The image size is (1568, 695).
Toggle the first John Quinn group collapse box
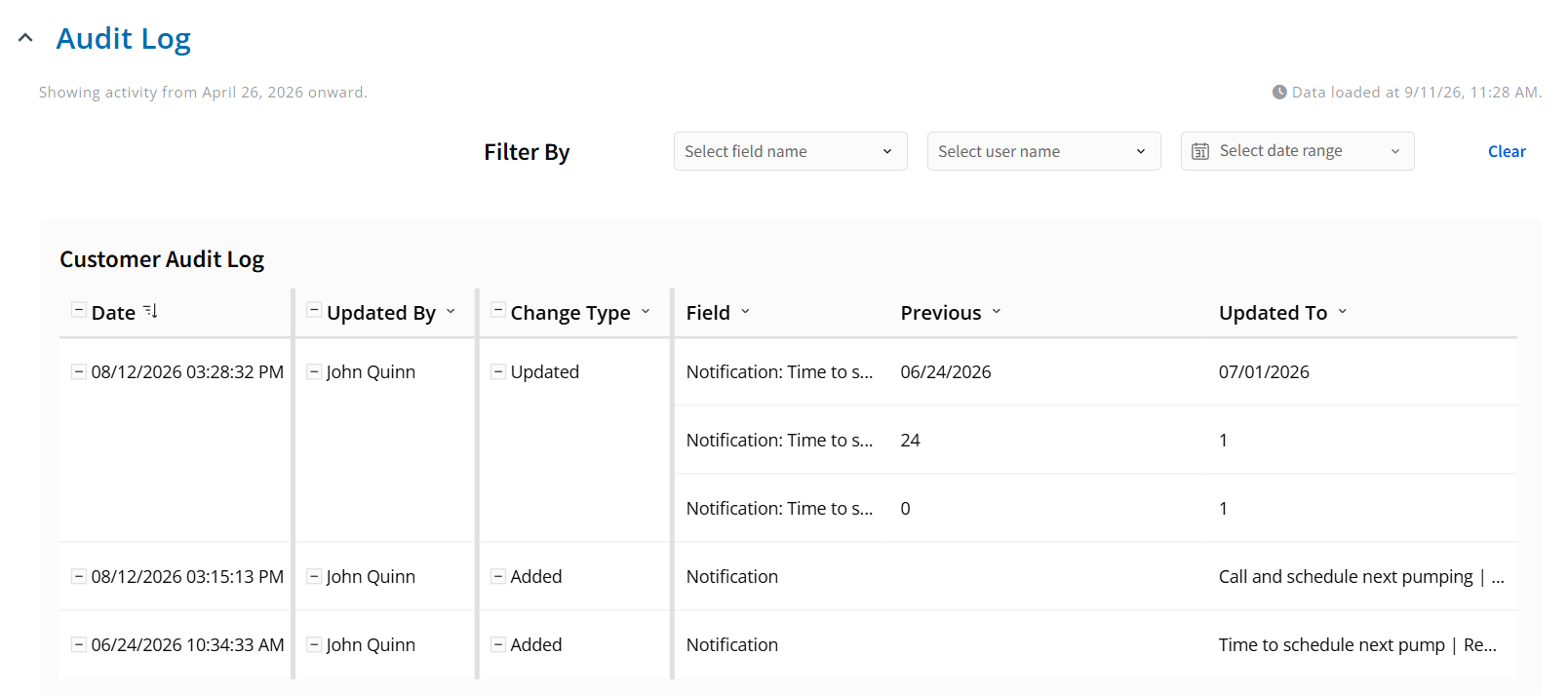314,371
